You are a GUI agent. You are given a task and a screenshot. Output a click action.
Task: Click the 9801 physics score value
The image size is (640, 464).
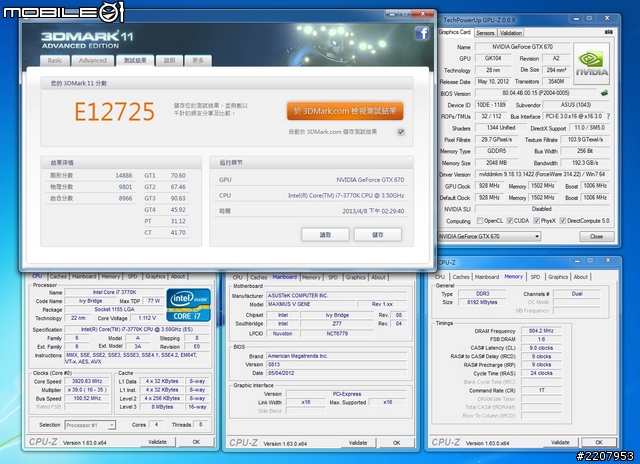click(x=125, y=187)
